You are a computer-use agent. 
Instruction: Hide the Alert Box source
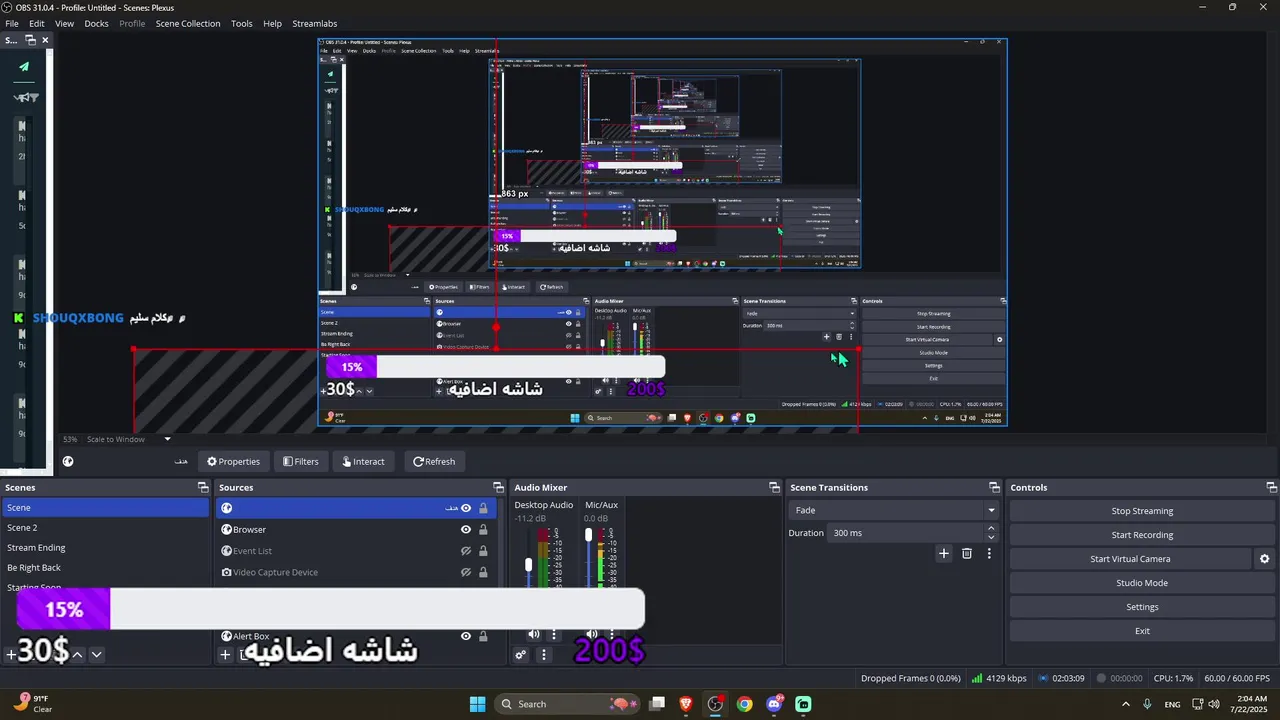(x=465, y=636)
